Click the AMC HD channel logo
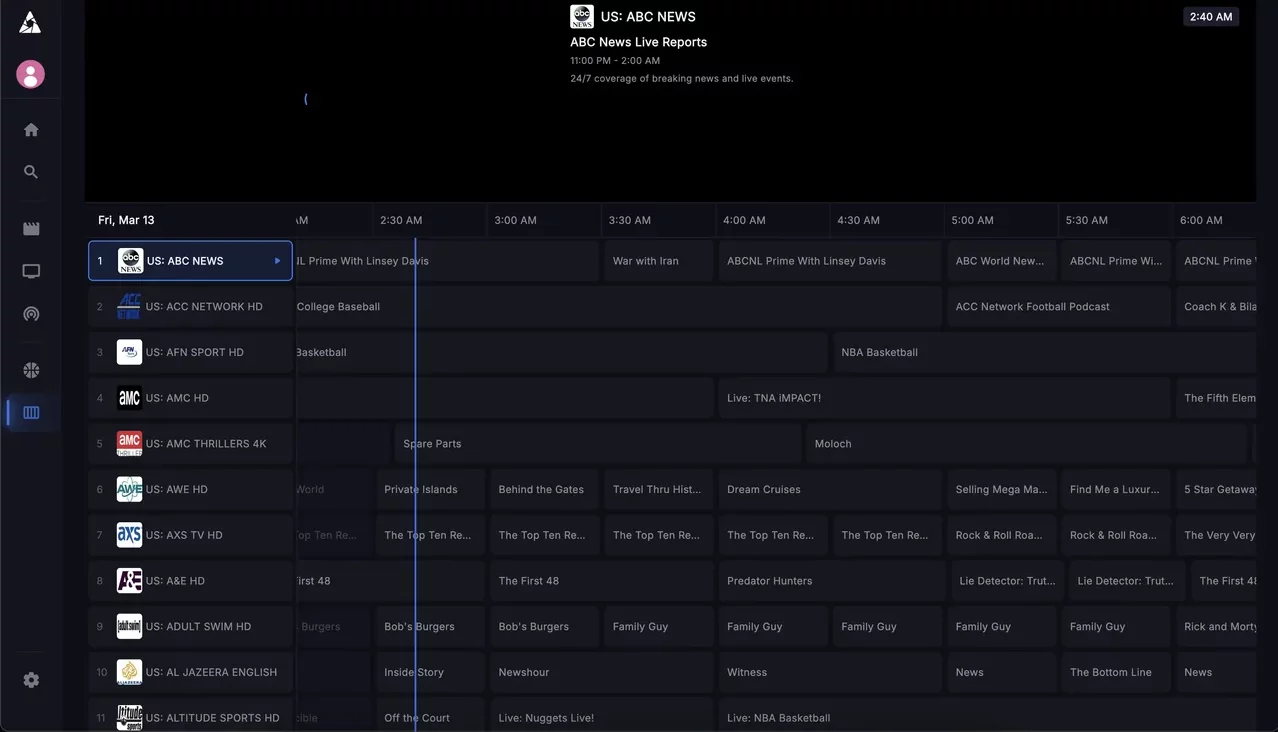This screenshot has width=1278, height=732. pyautogui.click(x=129, y=398)
